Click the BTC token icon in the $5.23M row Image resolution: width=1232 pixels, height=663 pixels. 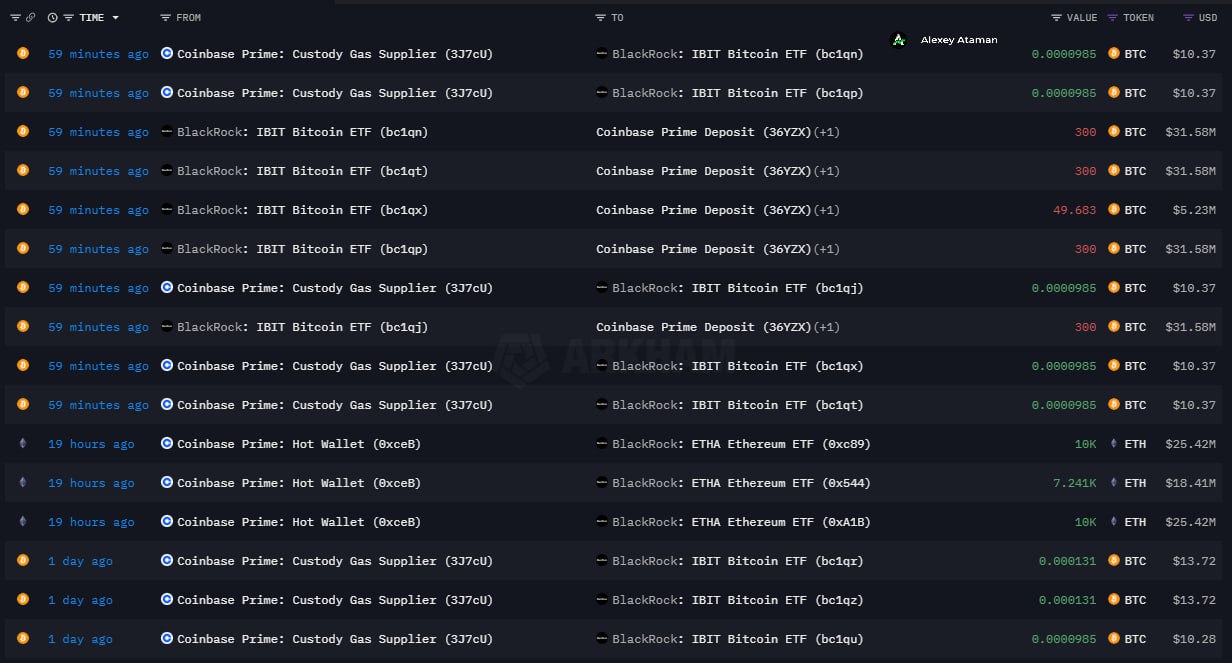[1114, 210]
